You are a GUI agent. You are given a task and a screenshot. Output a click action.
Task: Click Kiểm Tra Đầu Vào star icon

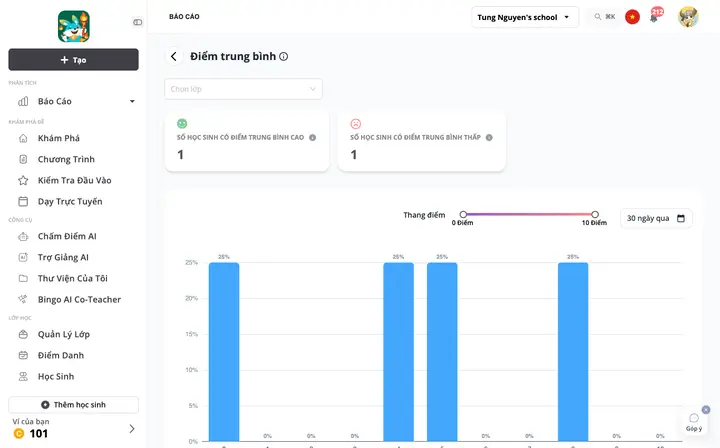coord(23,180)
